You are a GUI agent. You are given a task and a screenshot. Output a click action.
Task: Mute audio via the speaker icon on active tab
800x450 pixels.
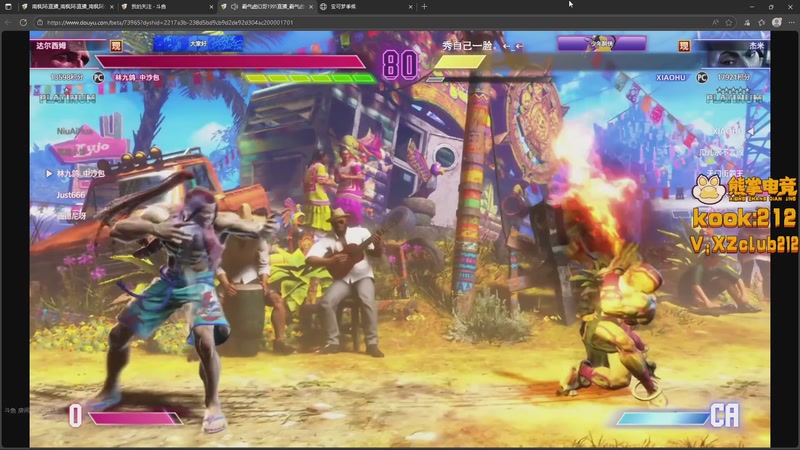pos(234,7)
